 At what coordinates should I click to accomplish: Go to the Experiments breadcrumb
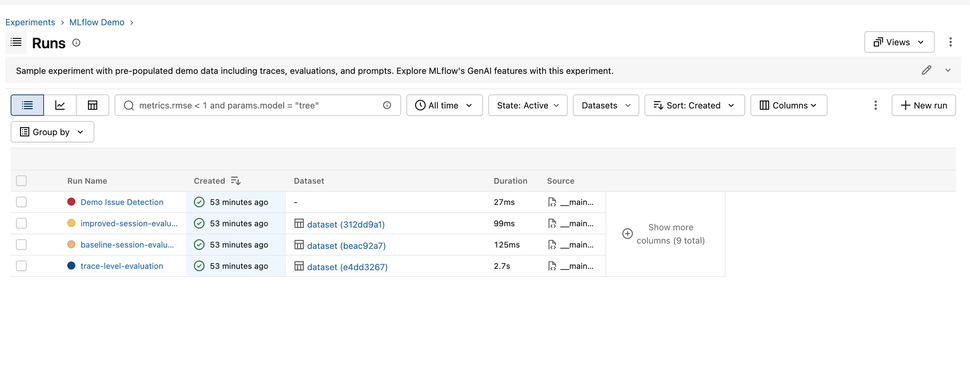click(30, 22)
